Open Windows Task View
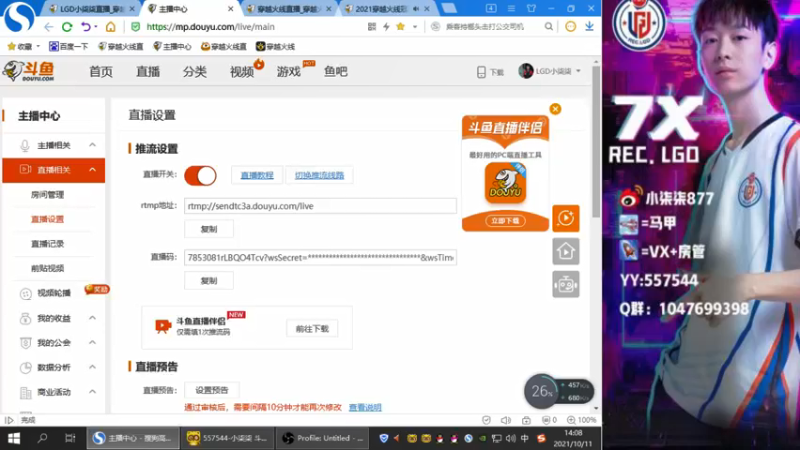The width and height of the screenshot is (800, 450). (x=70, y=438)
